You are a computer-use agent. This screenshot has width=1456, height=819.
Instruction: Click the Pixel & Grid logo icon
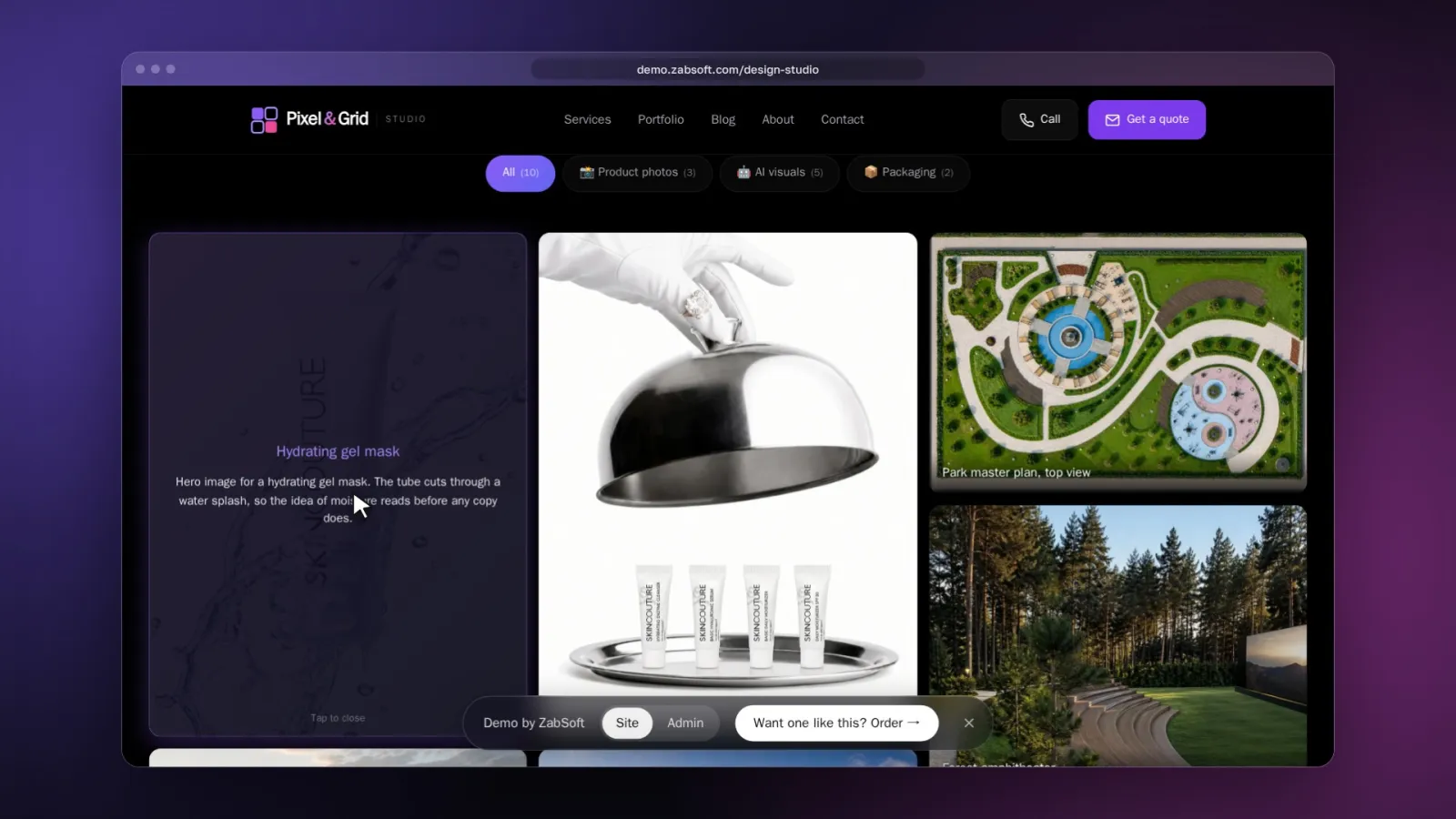264,119
